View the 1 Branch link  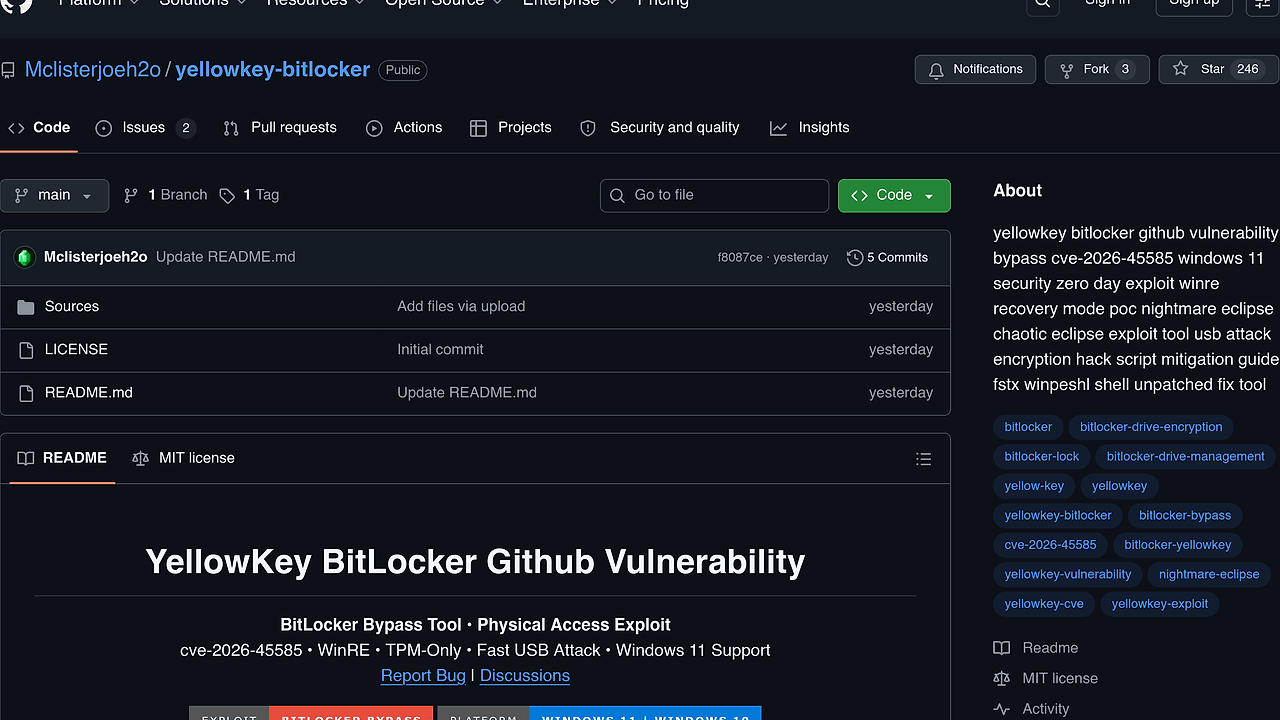click(165, 195)
